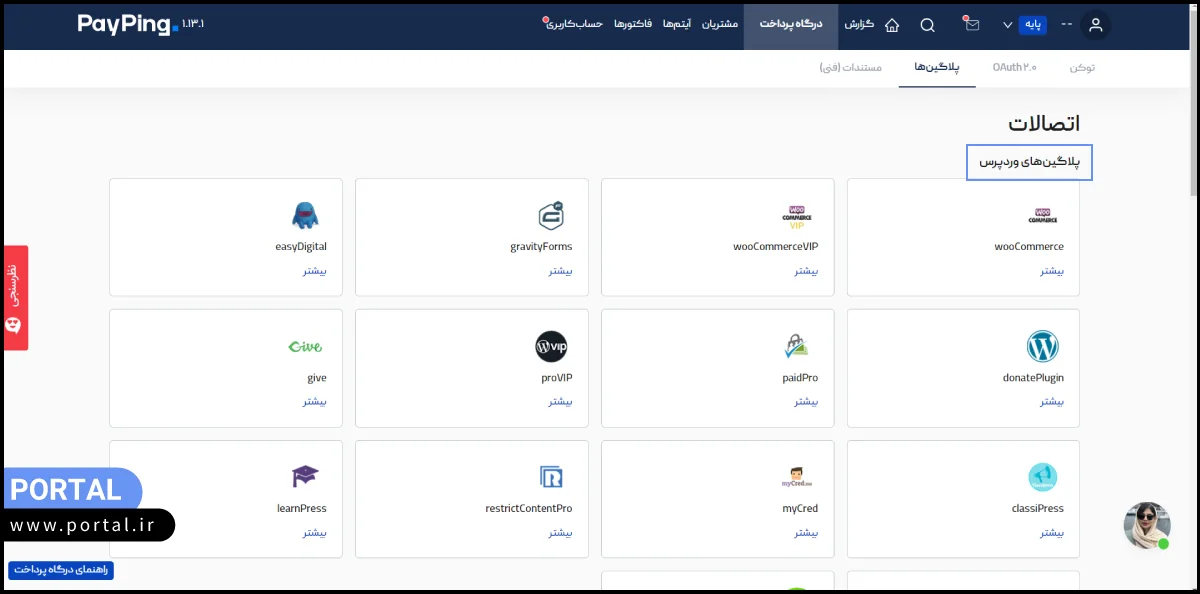This screenshot has width=1200, height=594.
Task: Open the پلاگین‌های وردپرس section selector
Action: point(1029,162)
